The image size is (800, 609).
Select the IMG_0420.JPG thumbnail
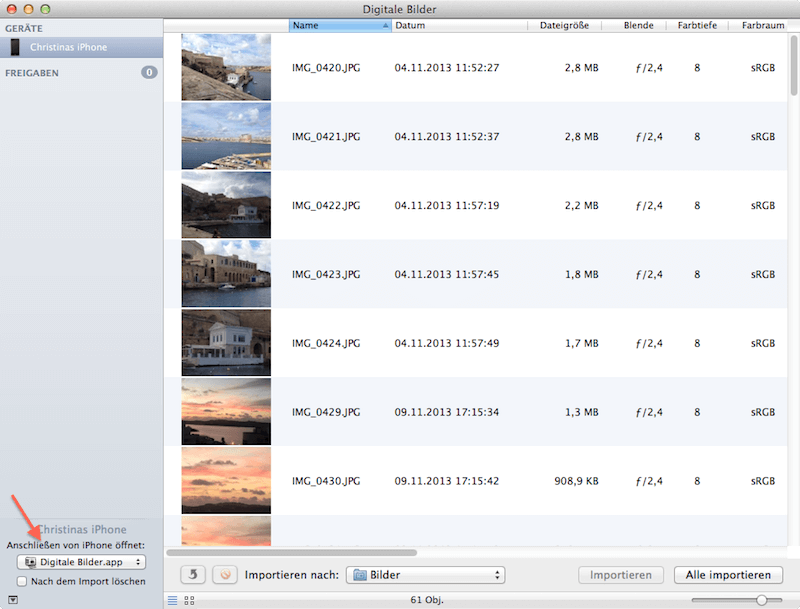(x=226, y=67)
